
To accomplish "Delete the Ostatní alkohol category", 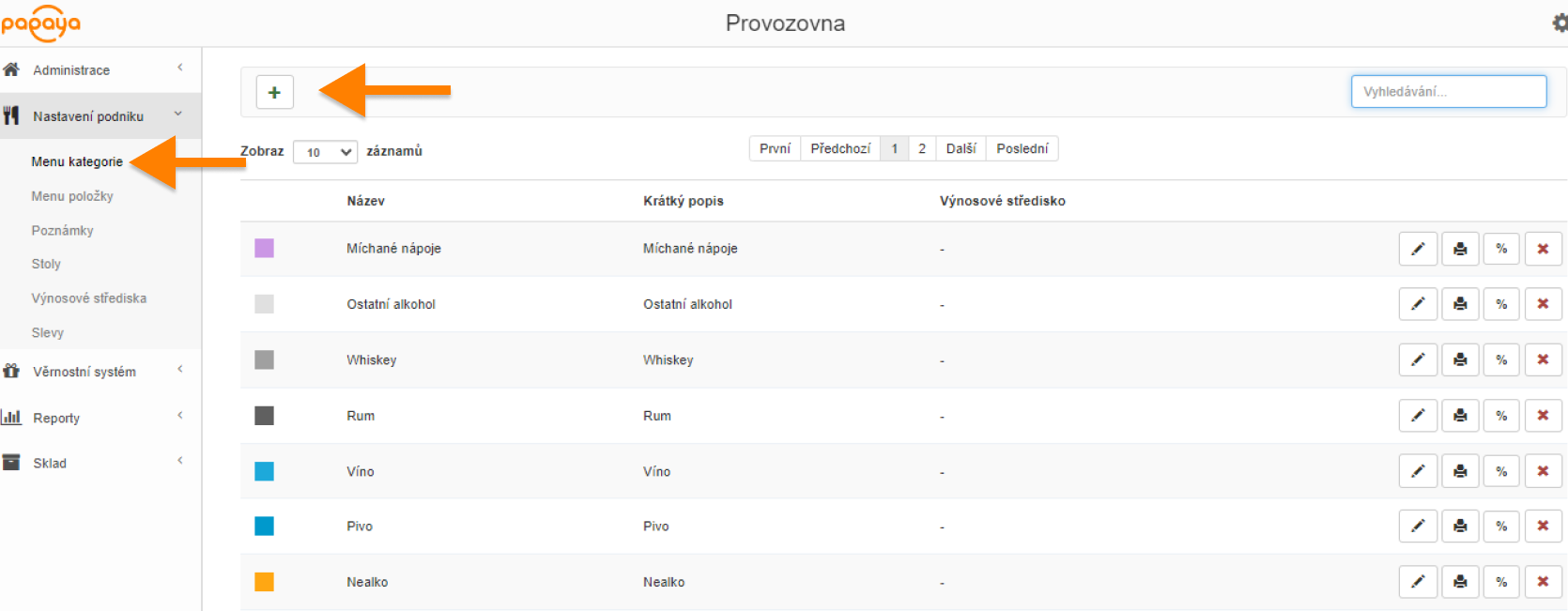I will pyautogui.click(x=1543, y=304).
